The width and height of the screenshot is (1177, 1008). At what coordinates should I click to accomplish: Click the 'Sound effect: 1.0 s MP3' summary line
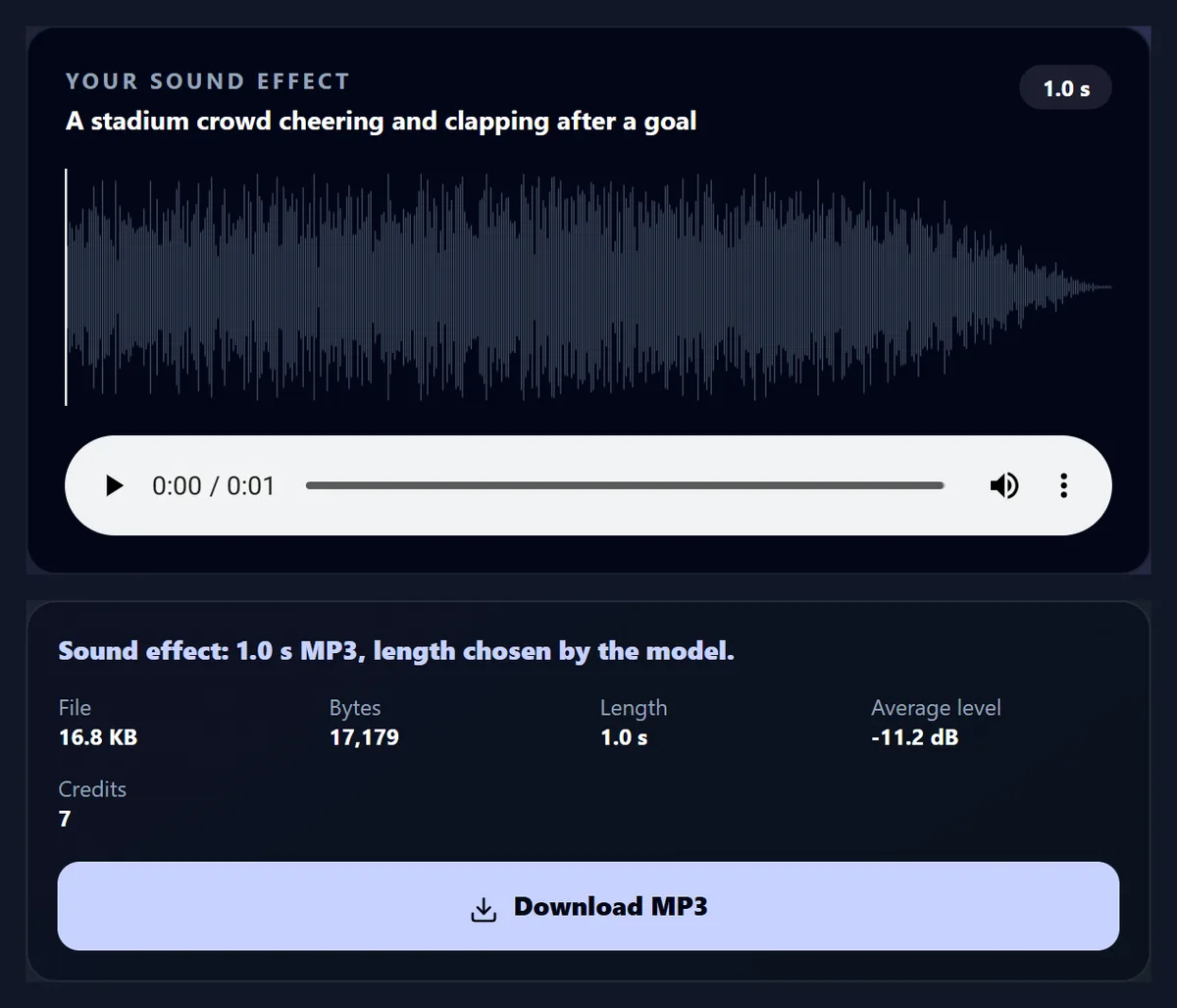396,651
